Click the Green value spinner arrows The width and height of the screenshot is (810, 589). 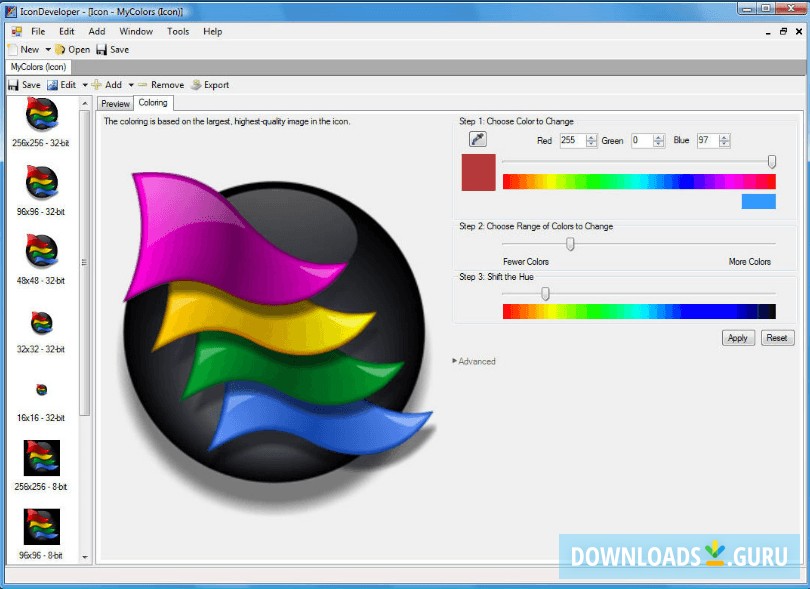(x=658, y=141)
